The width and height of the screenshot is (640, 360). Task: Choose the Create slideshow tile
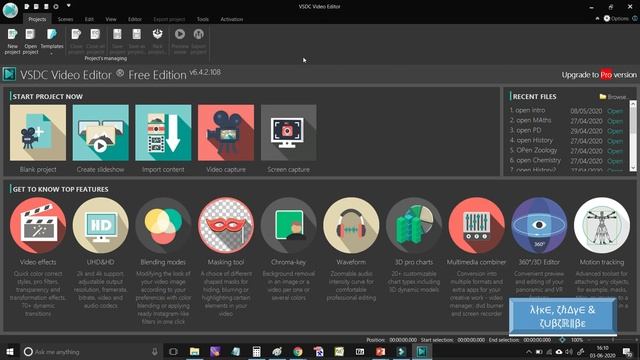click(100, 133)
